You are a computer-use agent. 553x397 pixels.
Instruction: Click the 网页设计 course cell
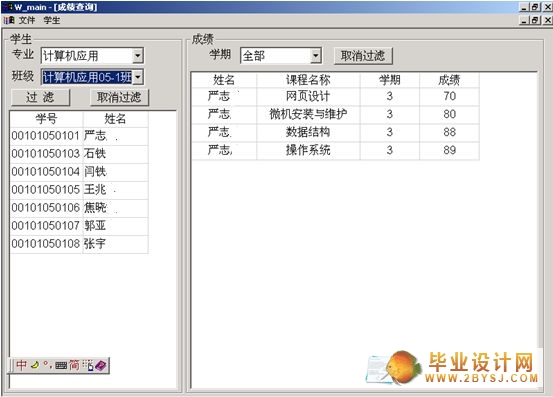[x=308, y=96]
